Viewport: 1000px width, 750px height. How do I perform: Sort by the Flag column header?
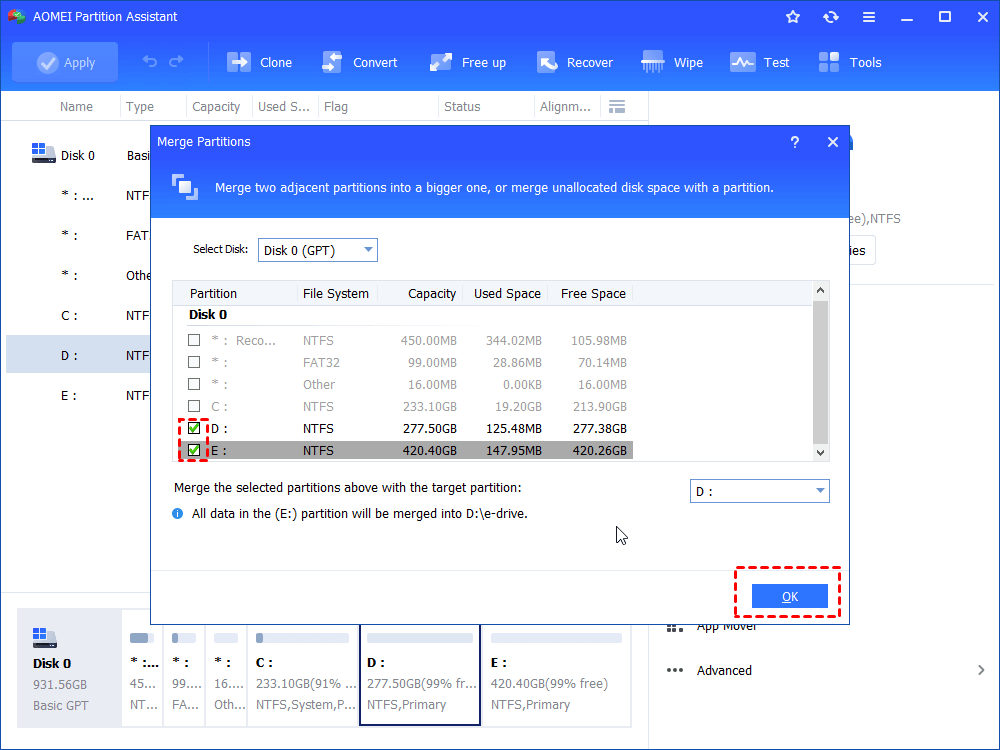(x=335, y=107)
